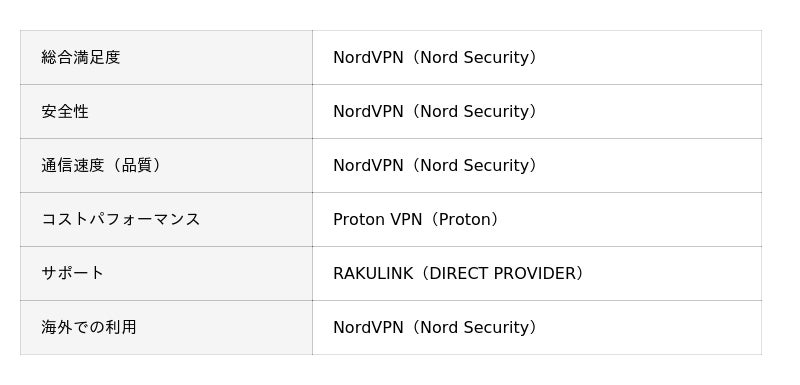Click the word RAKULINK in the サポート row
This screenshot has height=385, width=800.
[x=373, y=274]
